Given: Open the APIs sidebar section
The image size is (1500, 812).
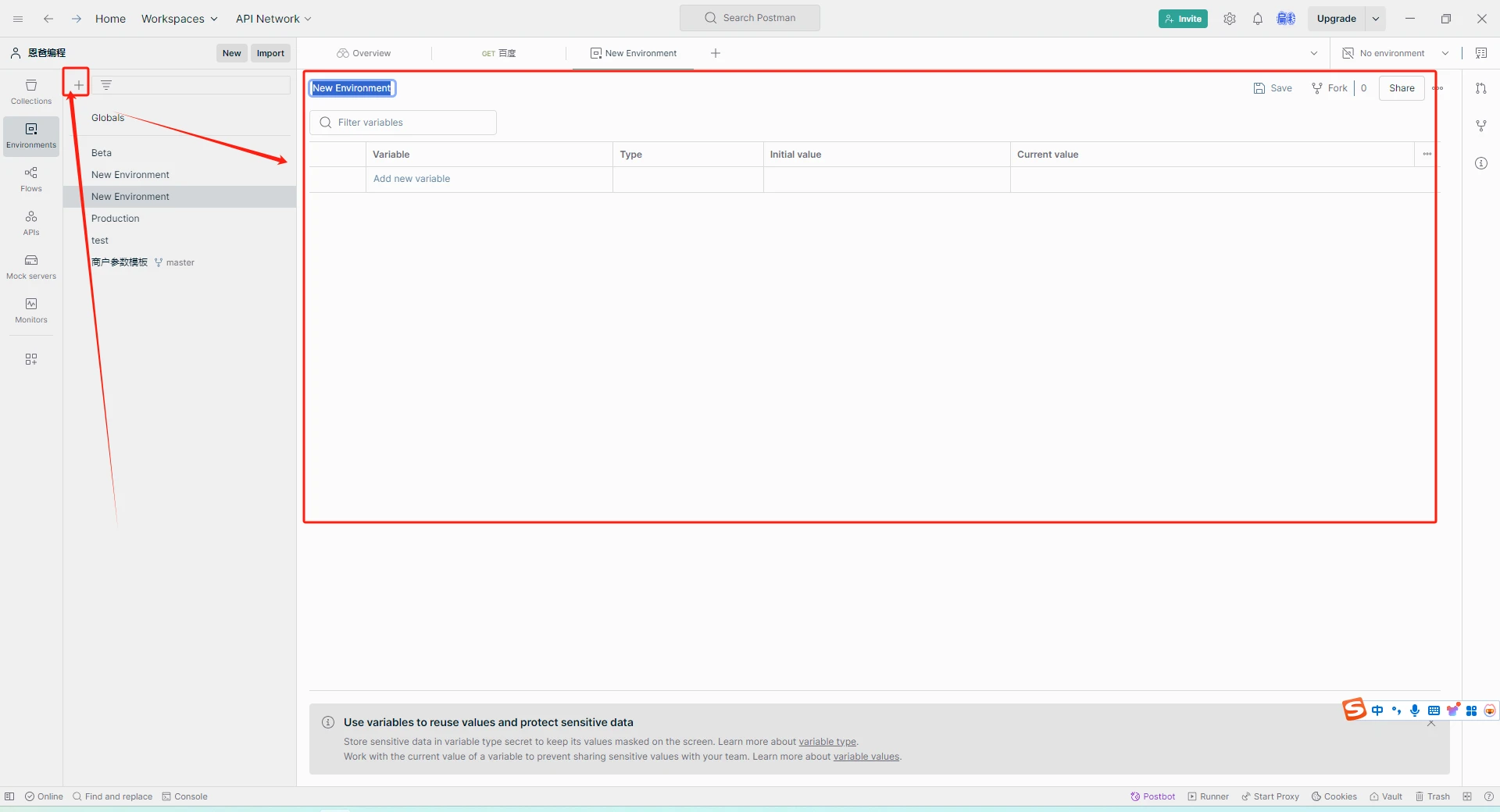Looking at the screenshot, I should 31,223.
